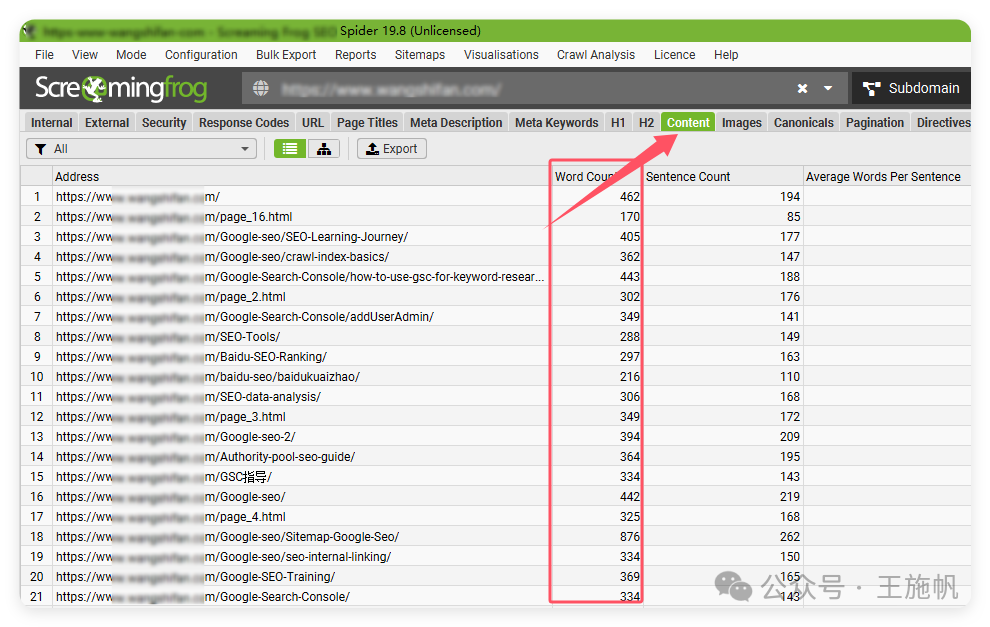The height and width of the screenshot is (627, 990).
Task: Switch to the Internal tab
Action: (52, 122)
